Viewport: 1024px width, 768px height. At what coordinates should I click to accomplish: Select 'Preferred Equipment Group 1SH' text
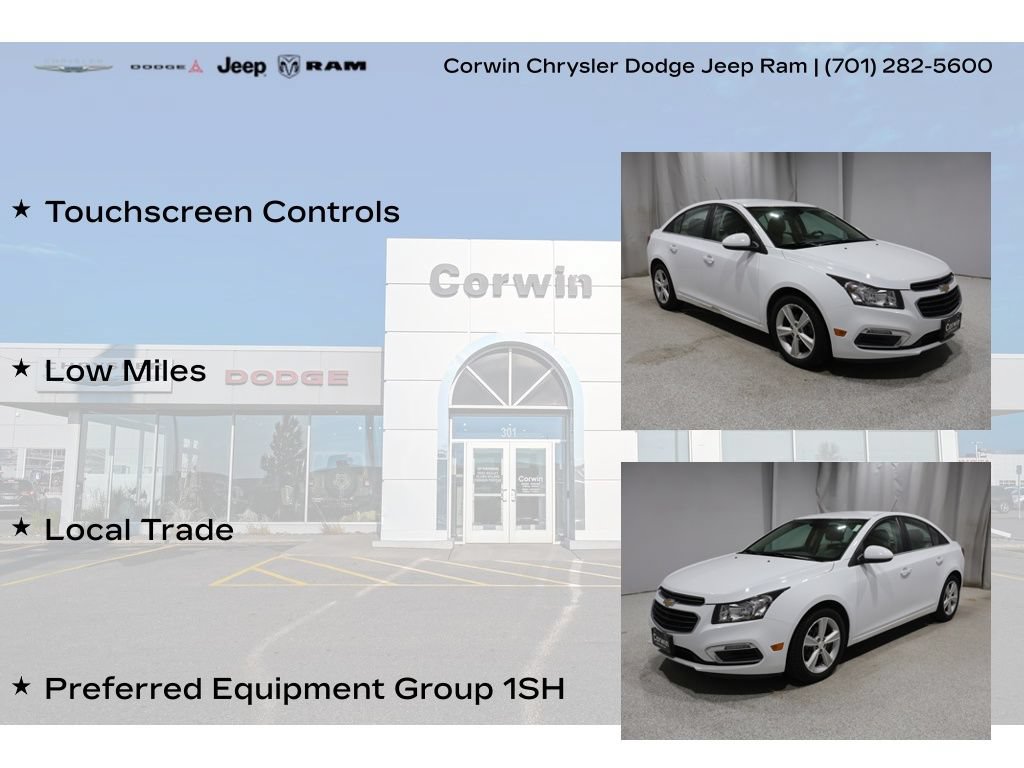(304, 689)
